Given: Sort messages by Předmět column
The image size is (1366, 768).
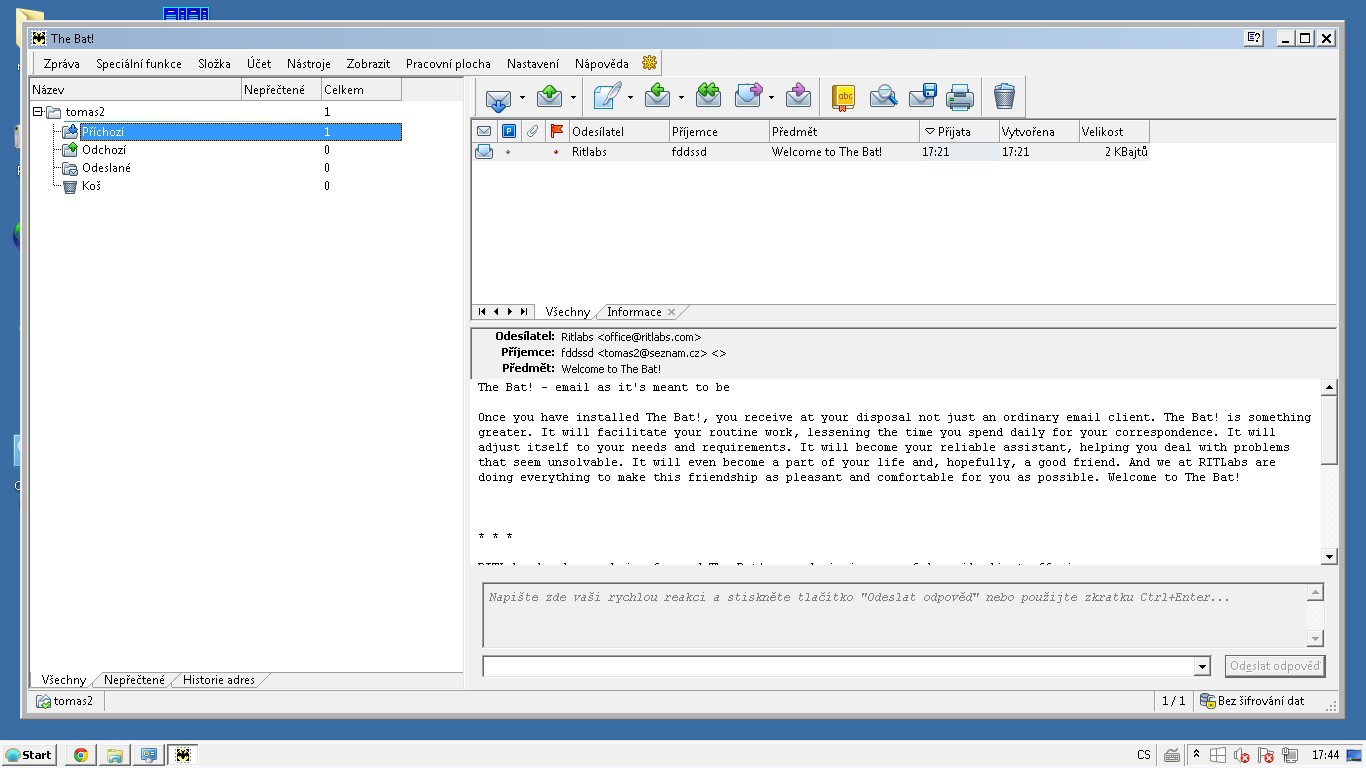Looking at the screenshot, I should point(844,131).
